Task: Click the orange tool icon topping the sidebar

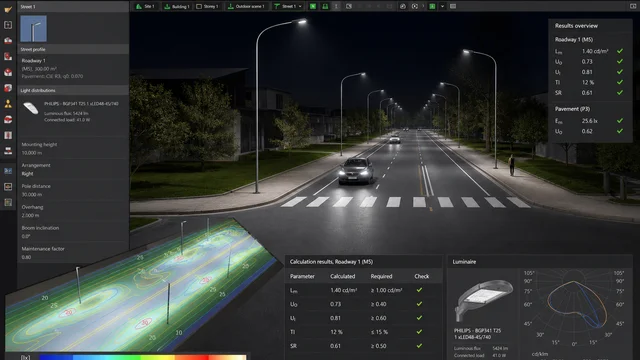Action: tap(8, 9)
